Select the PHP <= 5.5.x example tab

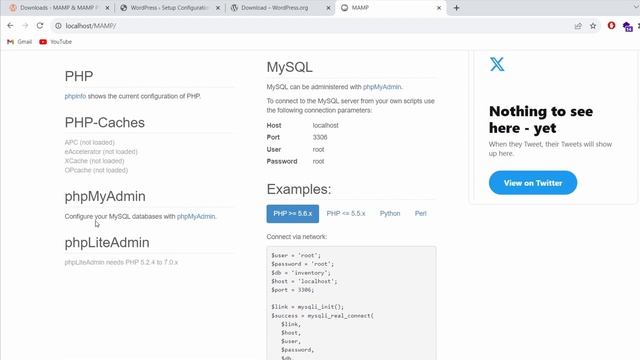tap(346, 213)
